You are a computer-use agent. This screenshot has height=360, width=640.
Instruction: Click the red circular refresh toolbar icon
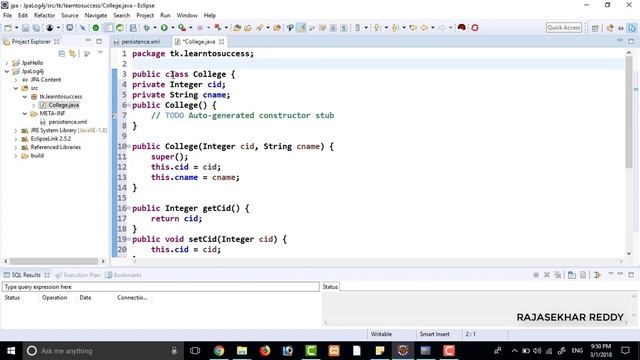point(475,28)
